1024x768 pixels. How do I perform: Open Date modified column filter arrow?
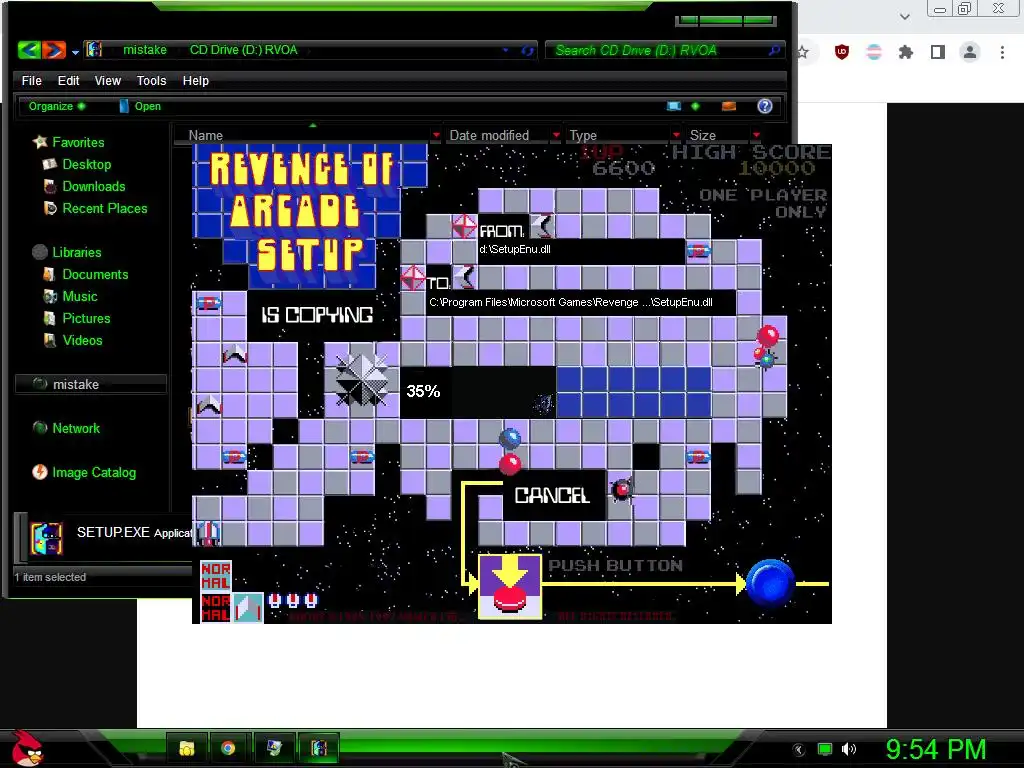pyautogui.click(x=556, y=135)
